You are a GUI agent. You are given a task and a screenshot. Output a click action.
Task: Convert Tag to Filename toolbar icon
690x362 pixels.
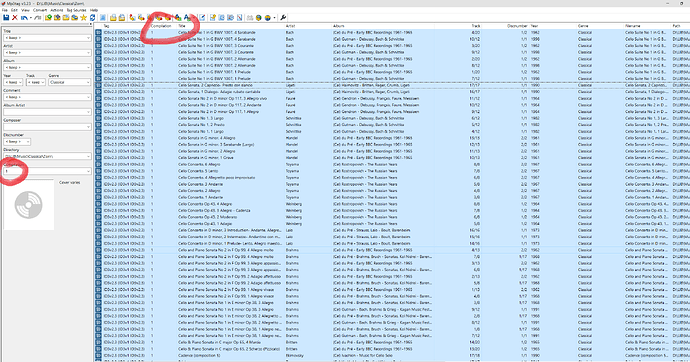(132, 18)
